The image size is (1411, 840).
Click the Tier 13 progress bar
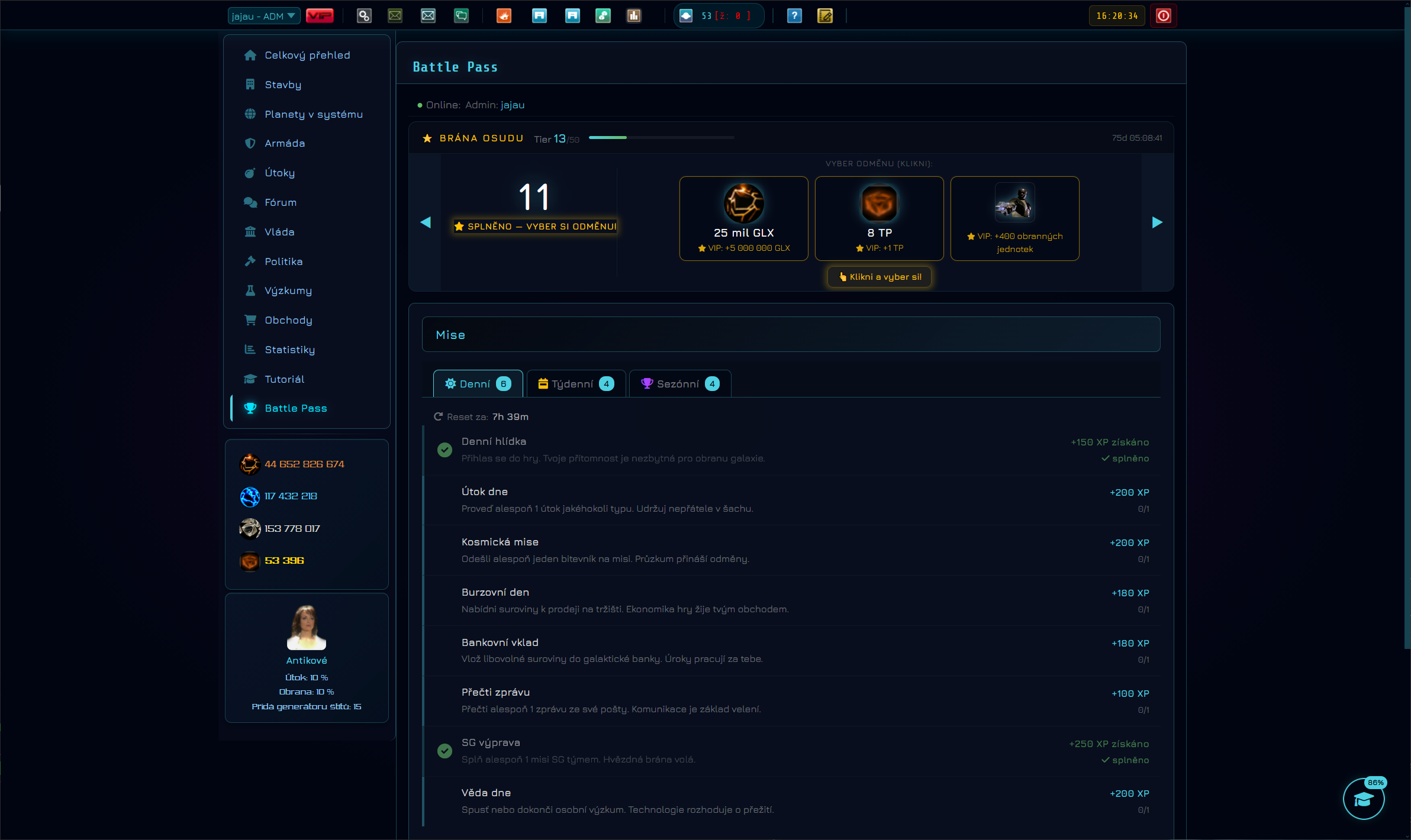coord(662,137)
